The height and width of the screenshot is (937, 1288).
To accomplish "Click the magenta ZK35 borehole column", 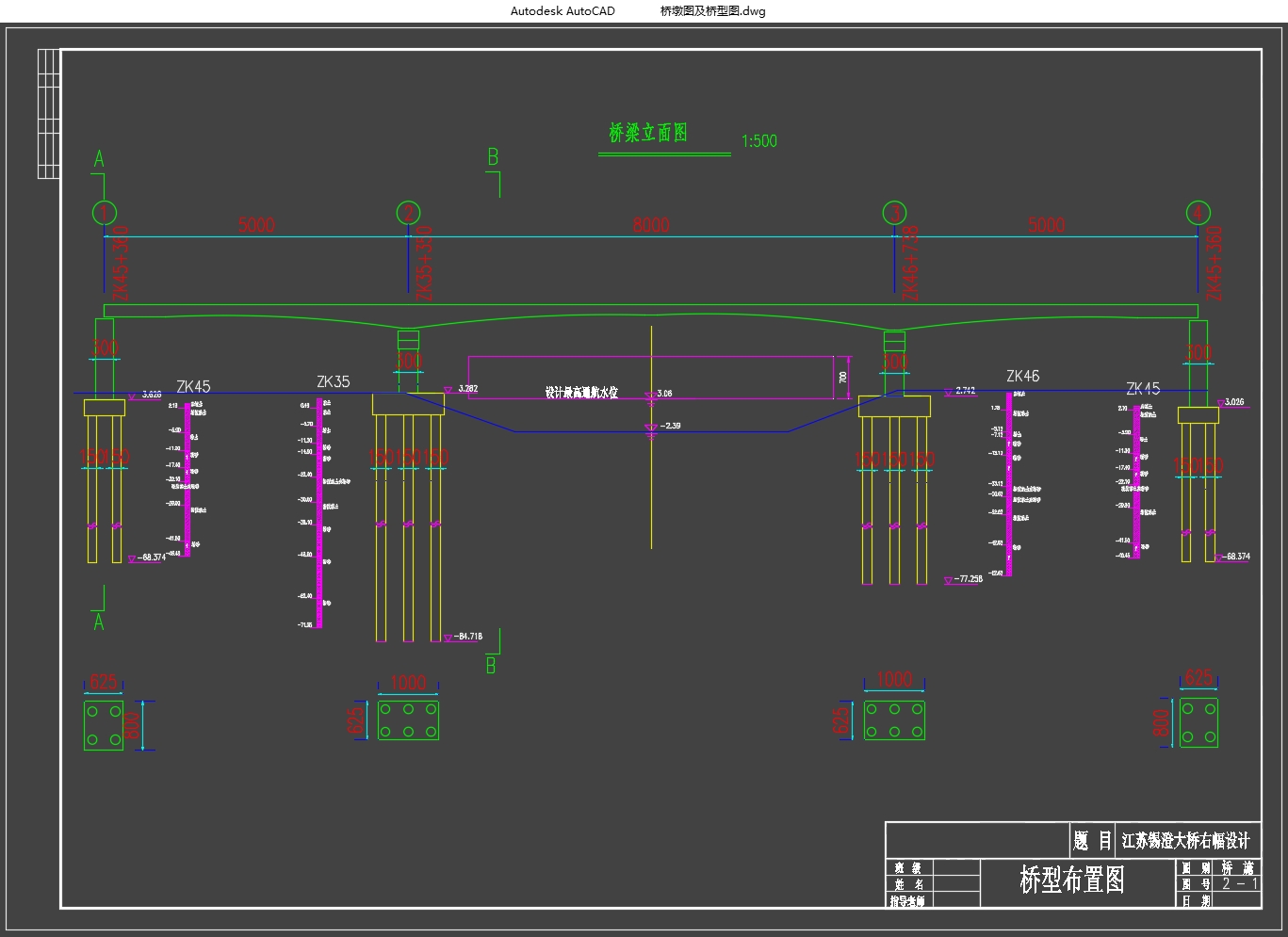I will click(319, 513).
